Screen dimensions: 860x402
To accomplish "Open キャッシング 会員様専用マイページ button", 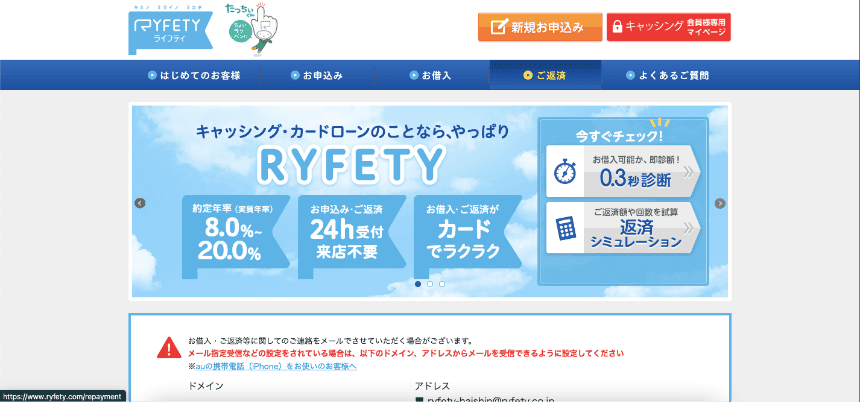I will [669, 27].
